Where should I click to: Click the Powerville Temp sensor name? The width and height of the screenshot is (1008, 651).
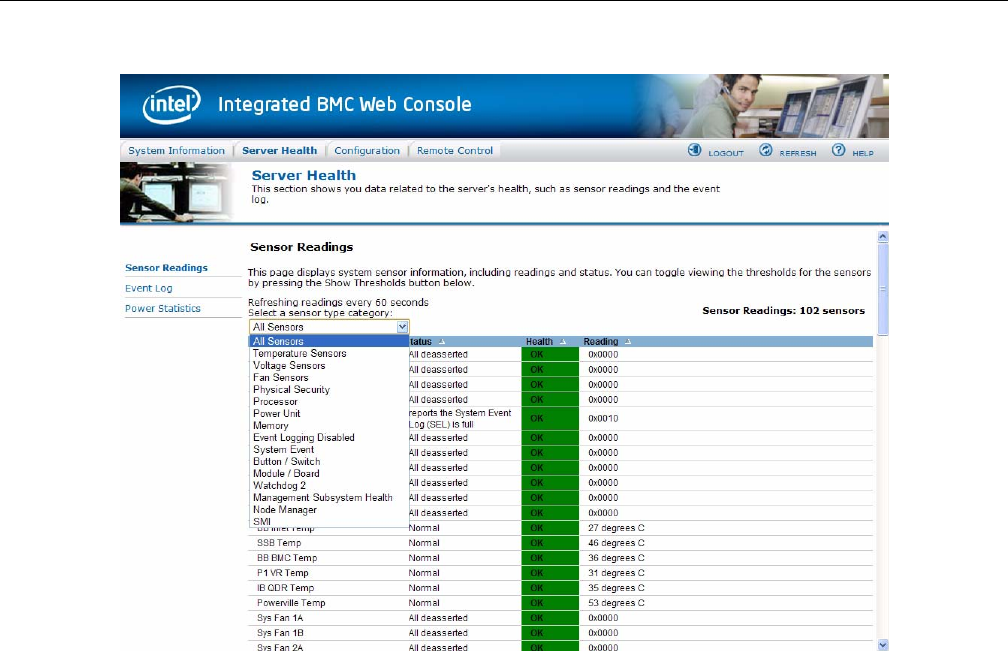pyautogui.click(x=291, y=603)
